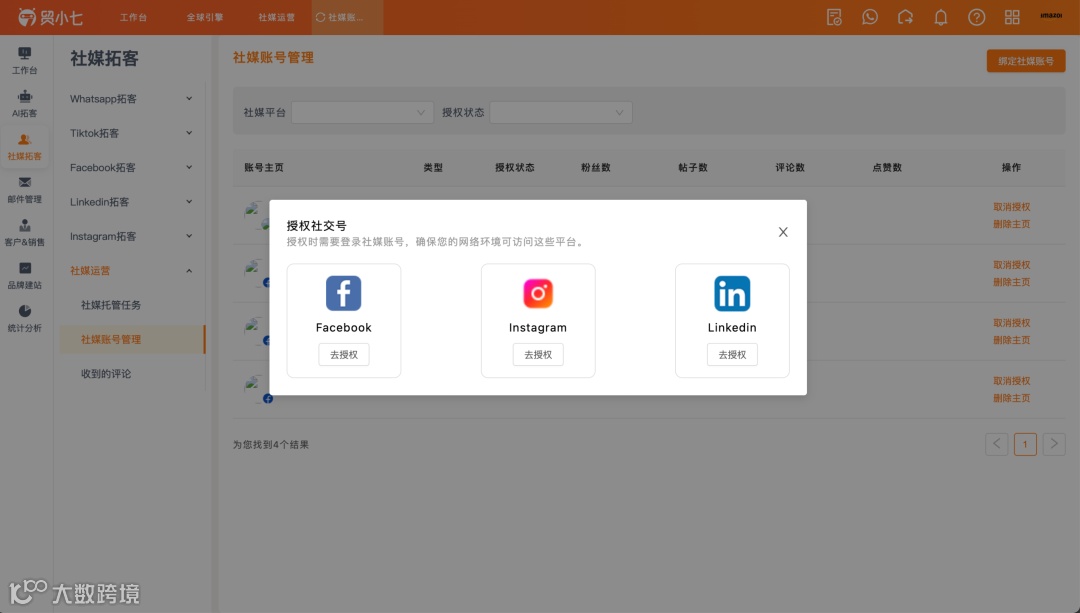Screen dimensions: 1080x613
Task: Open the WhatsApp chat icon in header
Action: pyautogui.click(x=870, y=17)
